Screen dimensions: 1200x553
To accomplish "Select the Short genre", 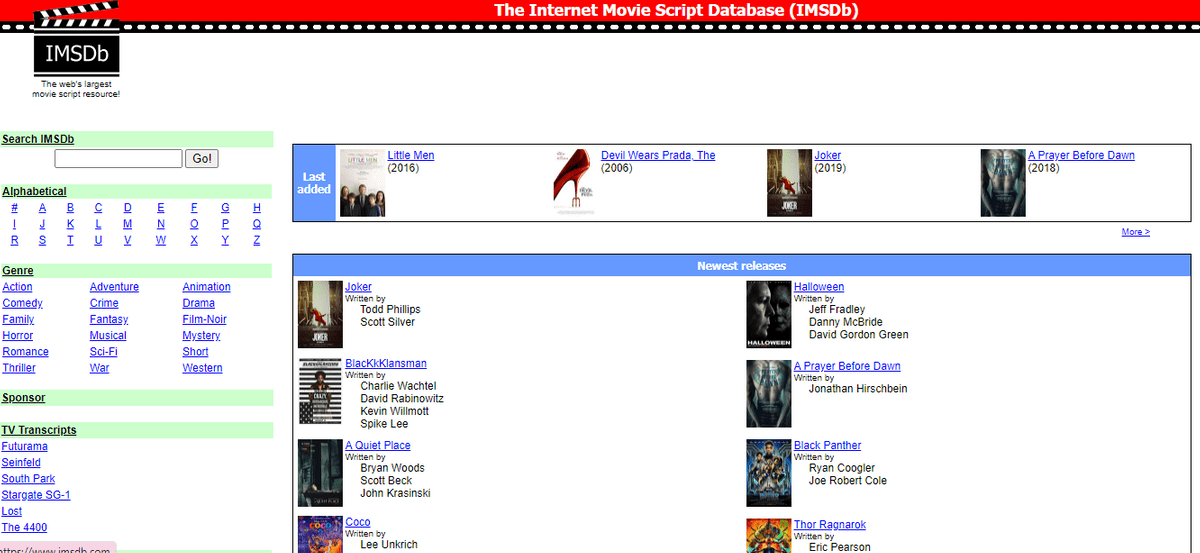I will tap(196, 351).
